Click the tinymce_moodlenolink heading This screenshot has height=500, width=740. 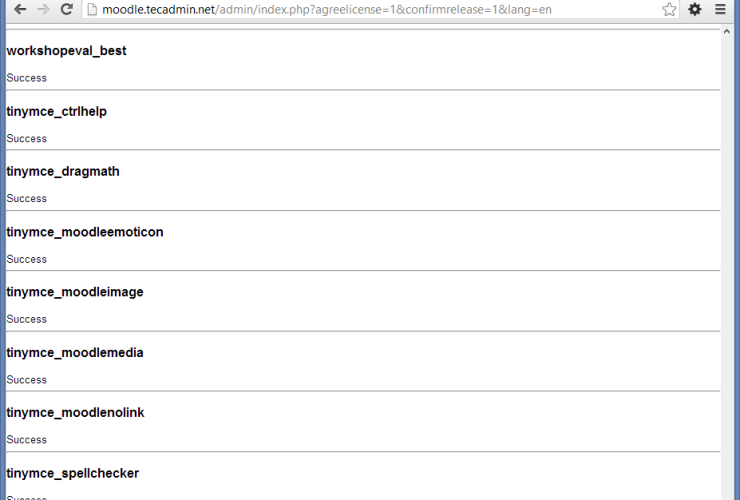[x=75, y=412]
